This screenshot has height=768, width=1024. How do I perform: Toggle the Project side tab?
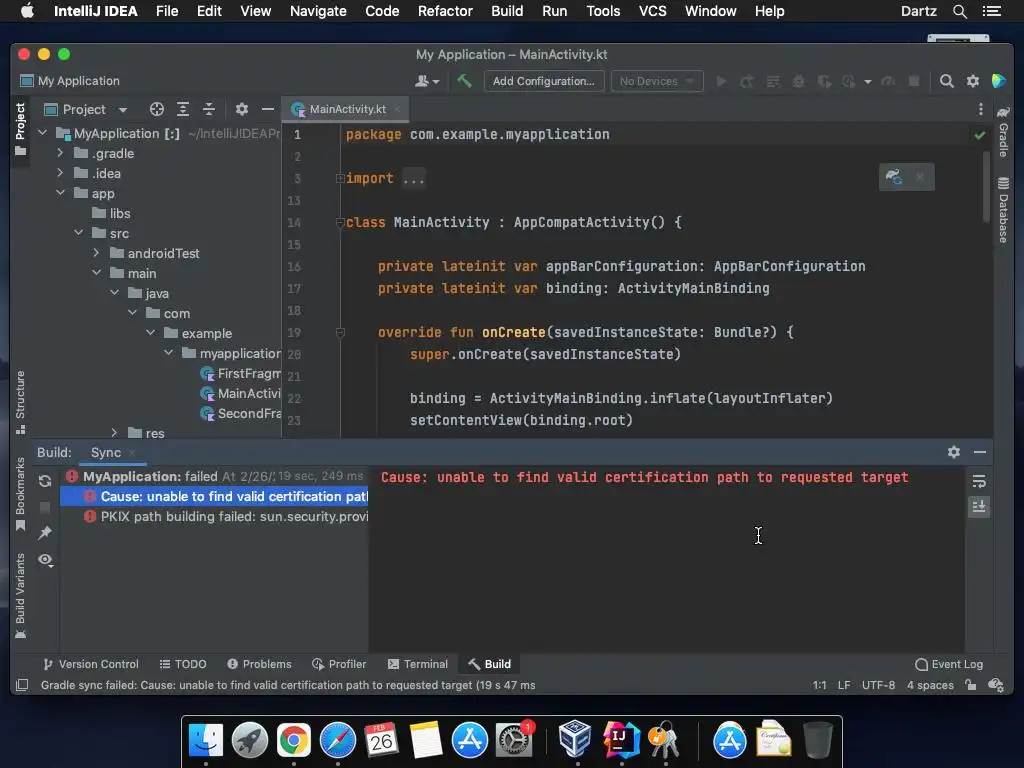20,129
